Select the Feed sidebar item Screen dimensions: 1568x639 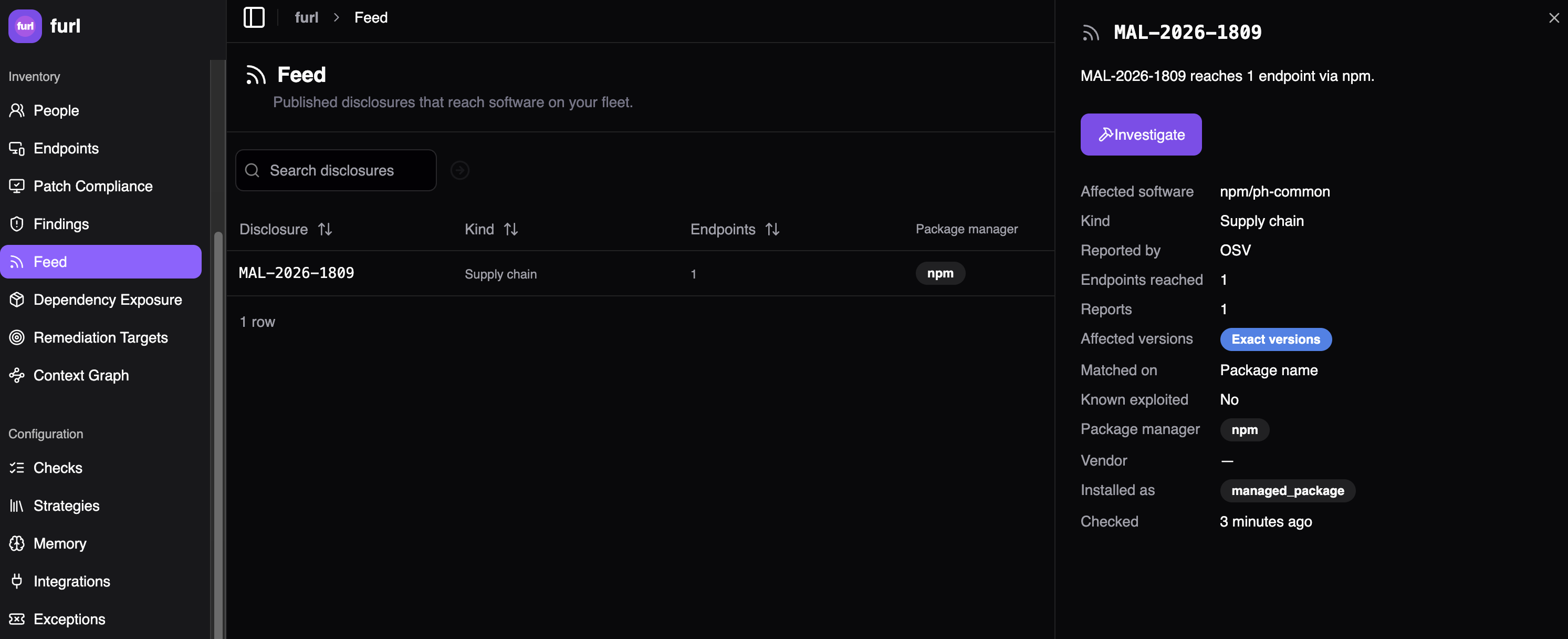100,261
